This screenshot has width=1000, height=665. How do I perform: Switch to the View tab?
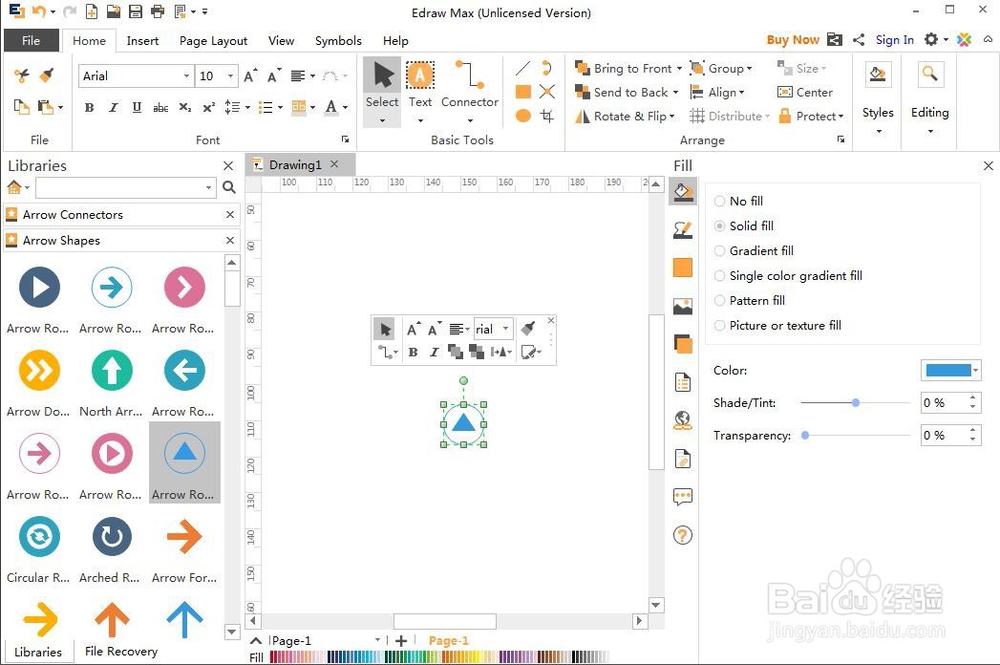point(281,40)
